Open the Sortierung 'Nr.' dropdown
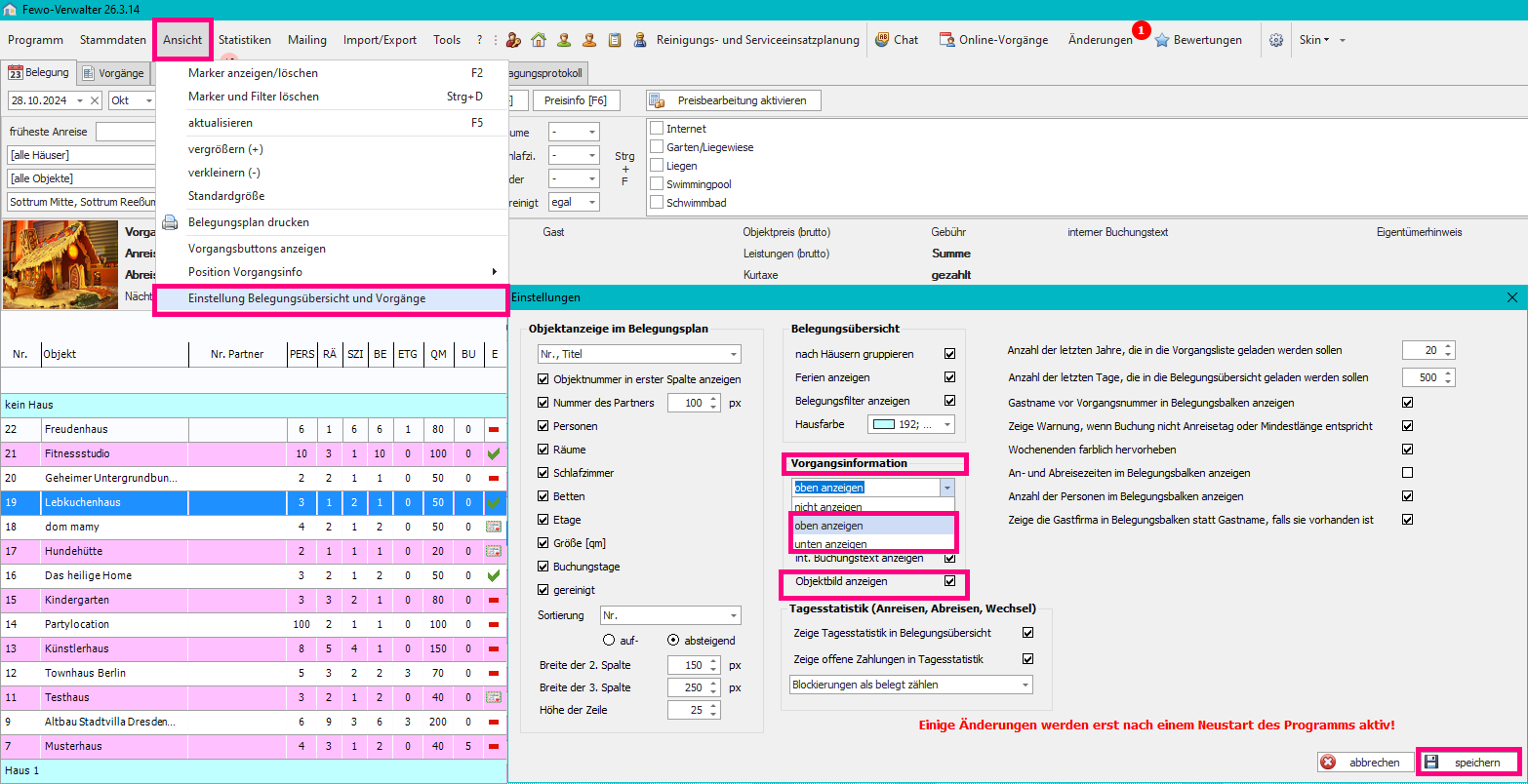 coord(669,615)
